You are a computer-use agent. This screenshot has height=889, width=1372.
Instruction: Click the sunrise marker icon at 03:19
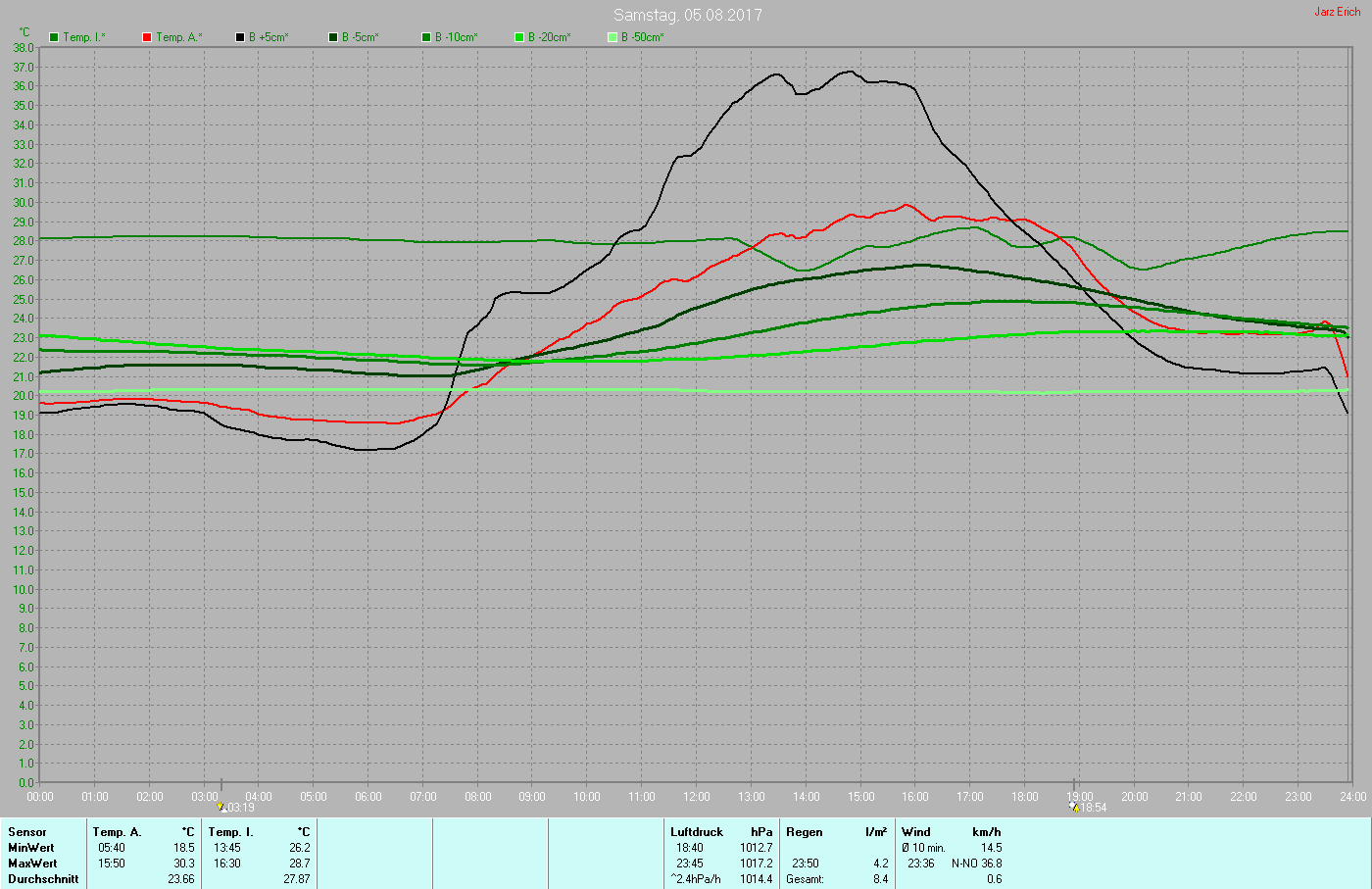tap(221, 808)
